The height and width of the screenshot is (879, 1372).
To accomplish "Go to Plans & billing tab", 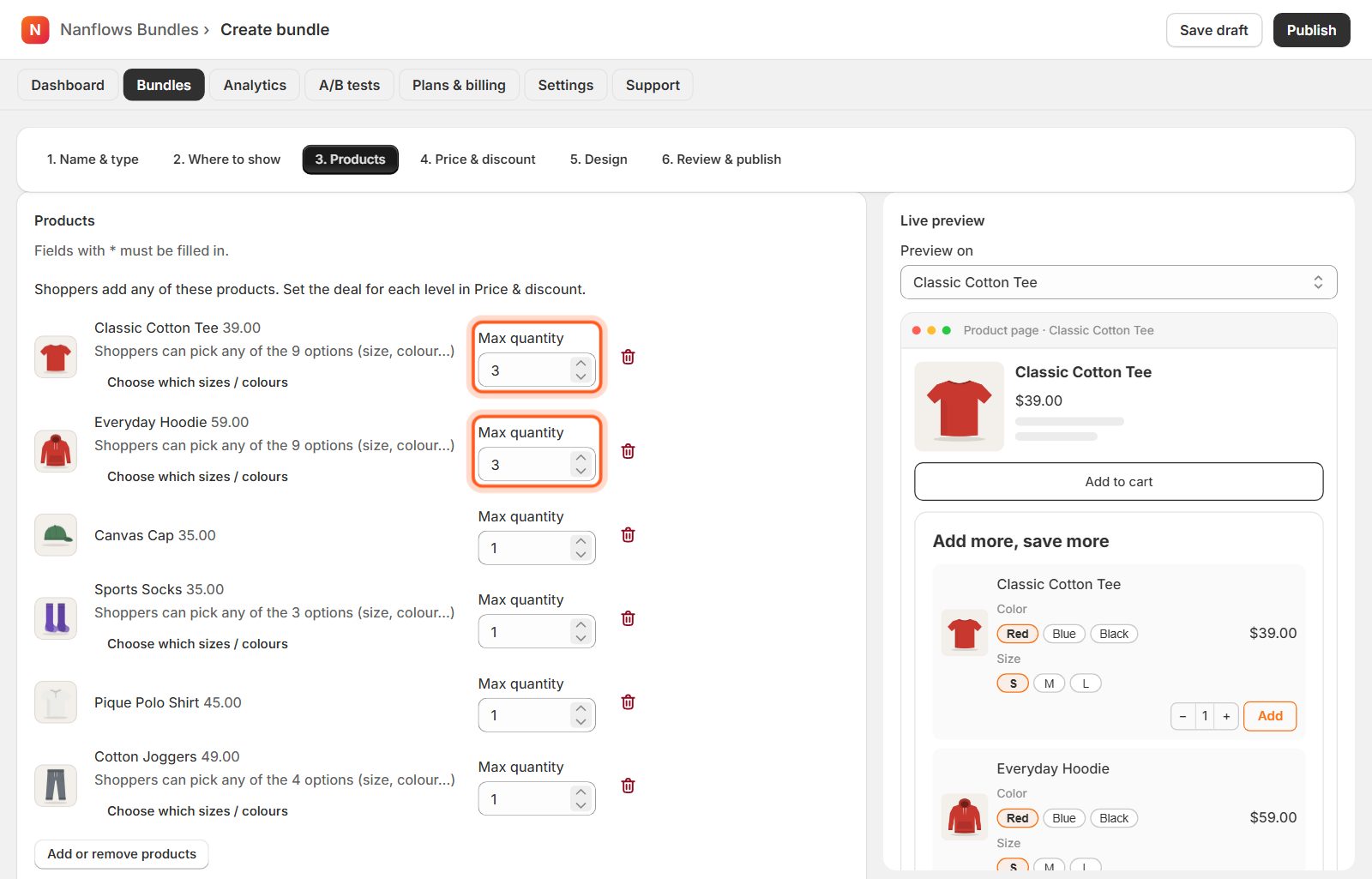I will [459, 85].
